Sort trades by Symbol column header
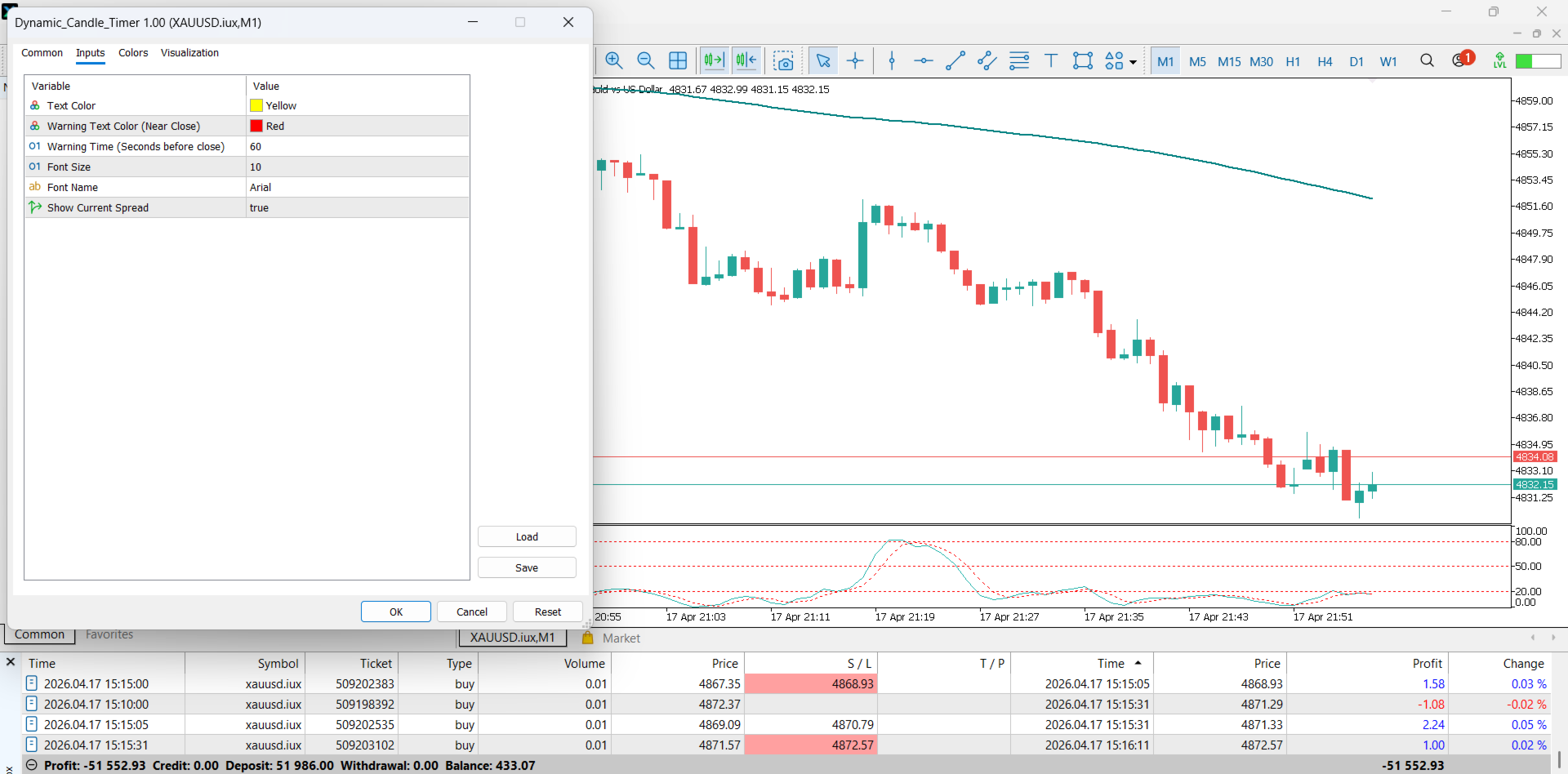This screenshot has height=774, width=1568. tap(278, 664)
